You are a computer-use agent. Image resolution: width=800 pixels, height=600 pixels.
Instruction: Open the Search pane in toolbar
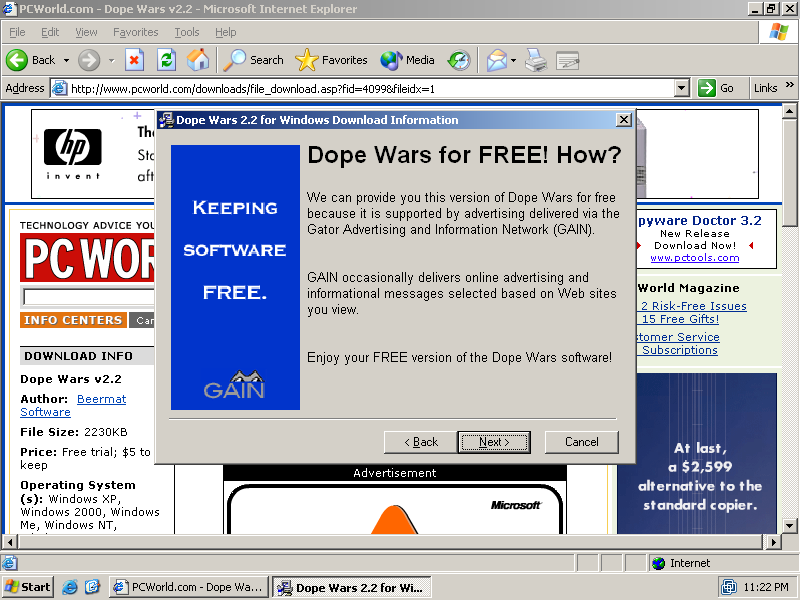254,60
